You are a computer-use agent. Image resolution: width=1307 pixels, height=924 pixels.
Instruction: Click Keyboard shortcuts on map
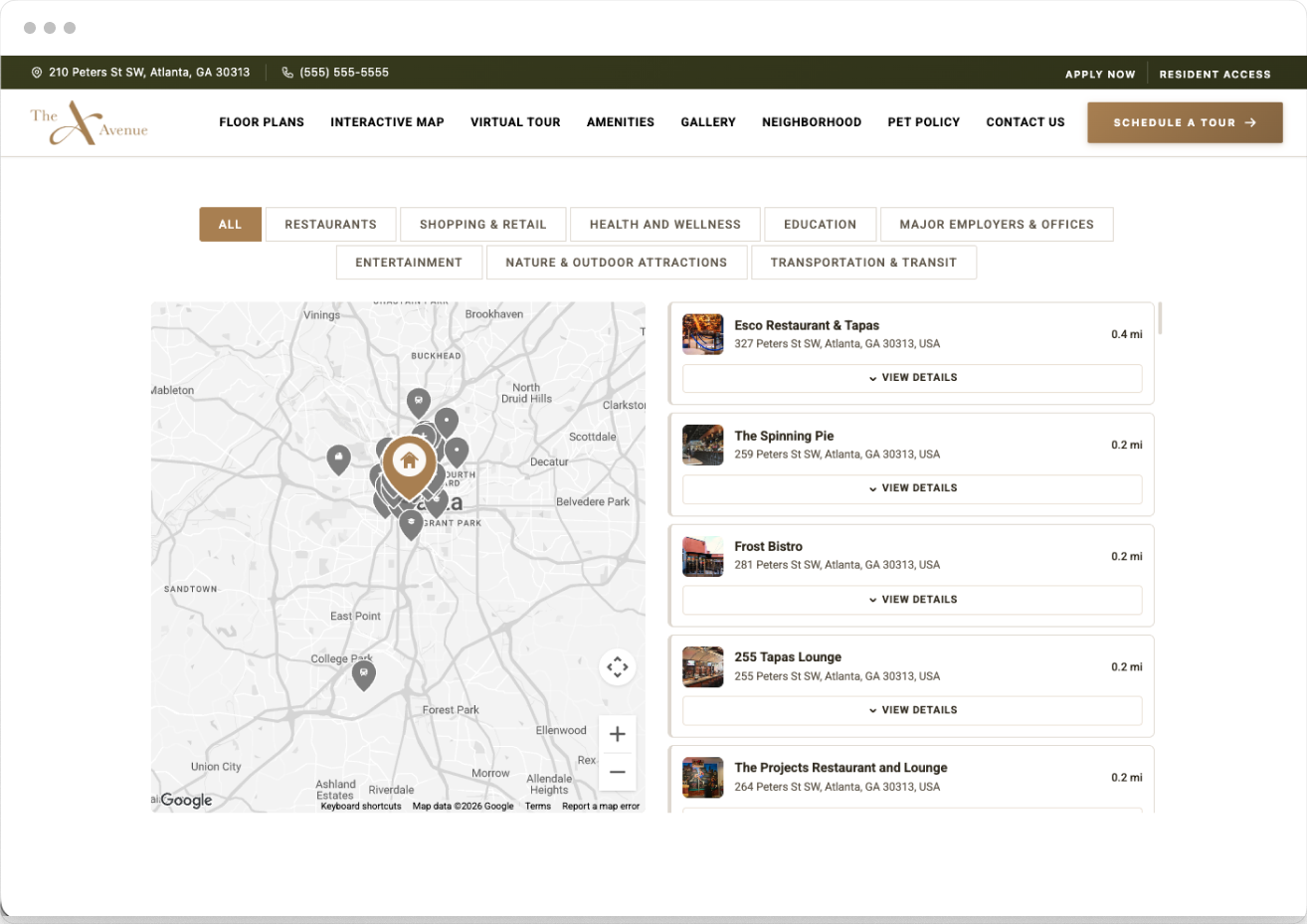pos(361,807)
